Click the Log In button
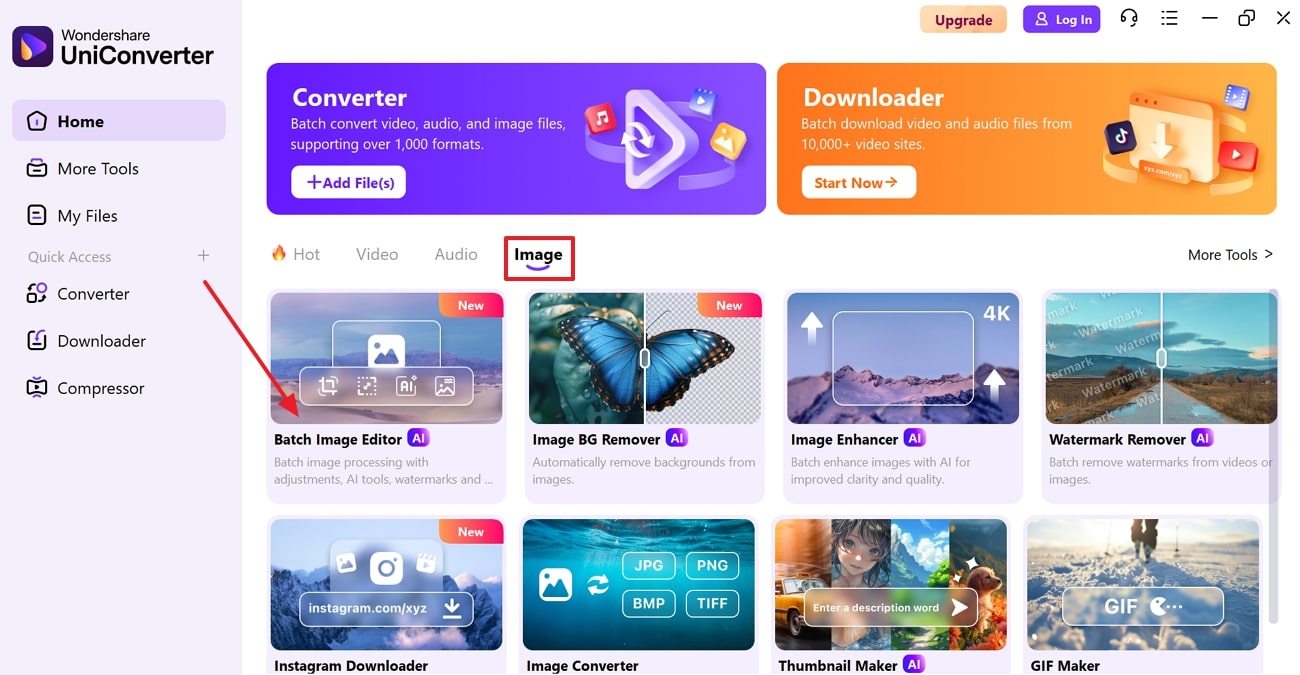 [1061, 19]
